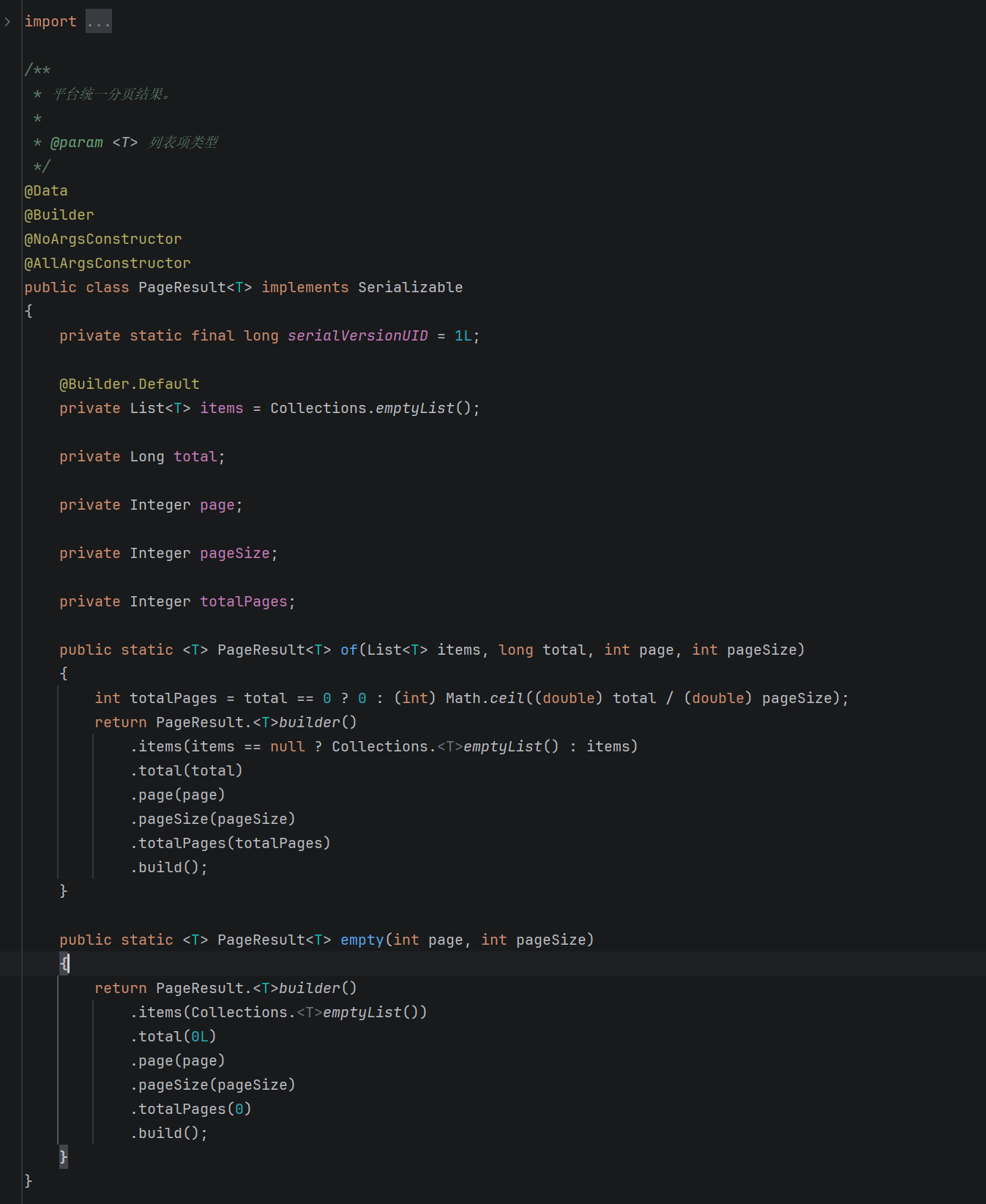Click the ".items(Collections.<T>emptyList())" line
Screen dimensions: 986x1204
click(279, 1013)
